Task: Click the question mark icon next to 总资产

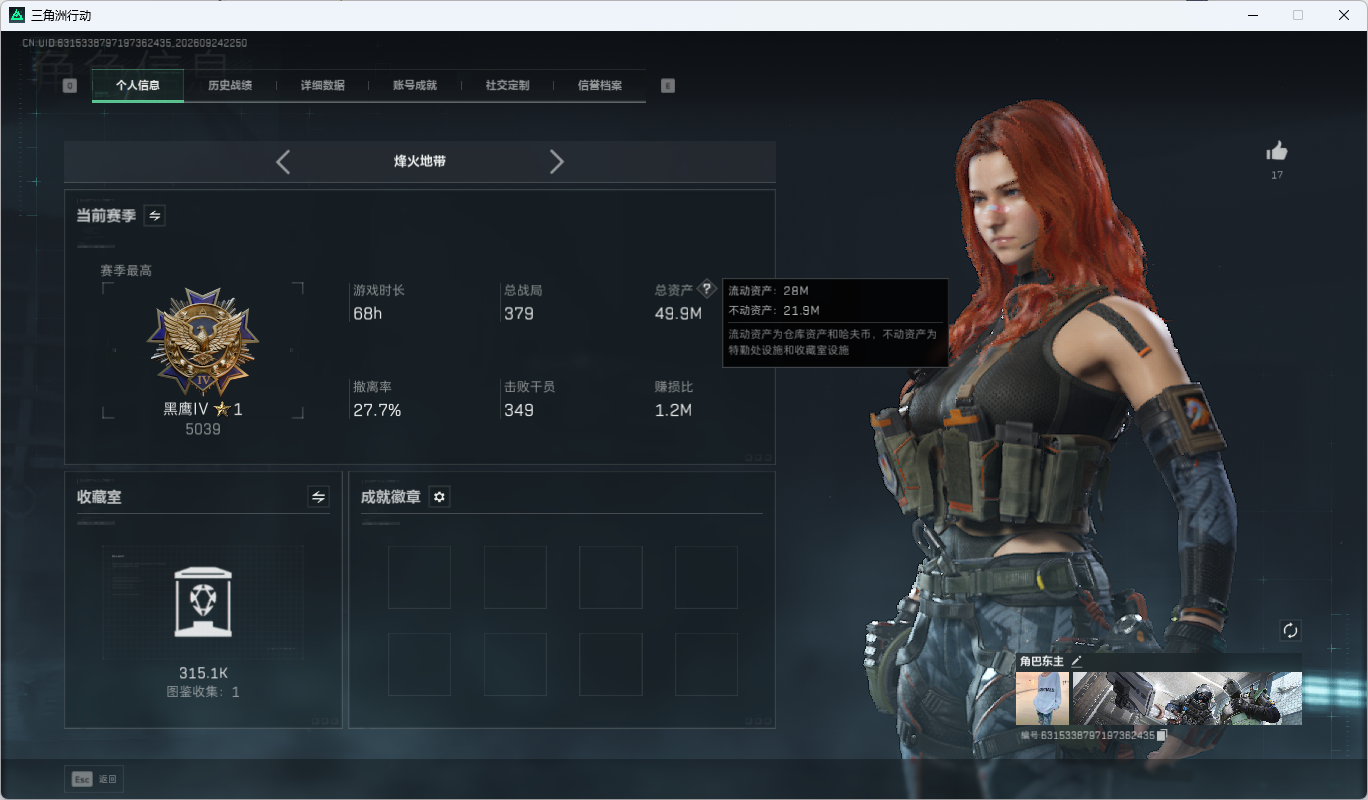Action: (707, 289)
